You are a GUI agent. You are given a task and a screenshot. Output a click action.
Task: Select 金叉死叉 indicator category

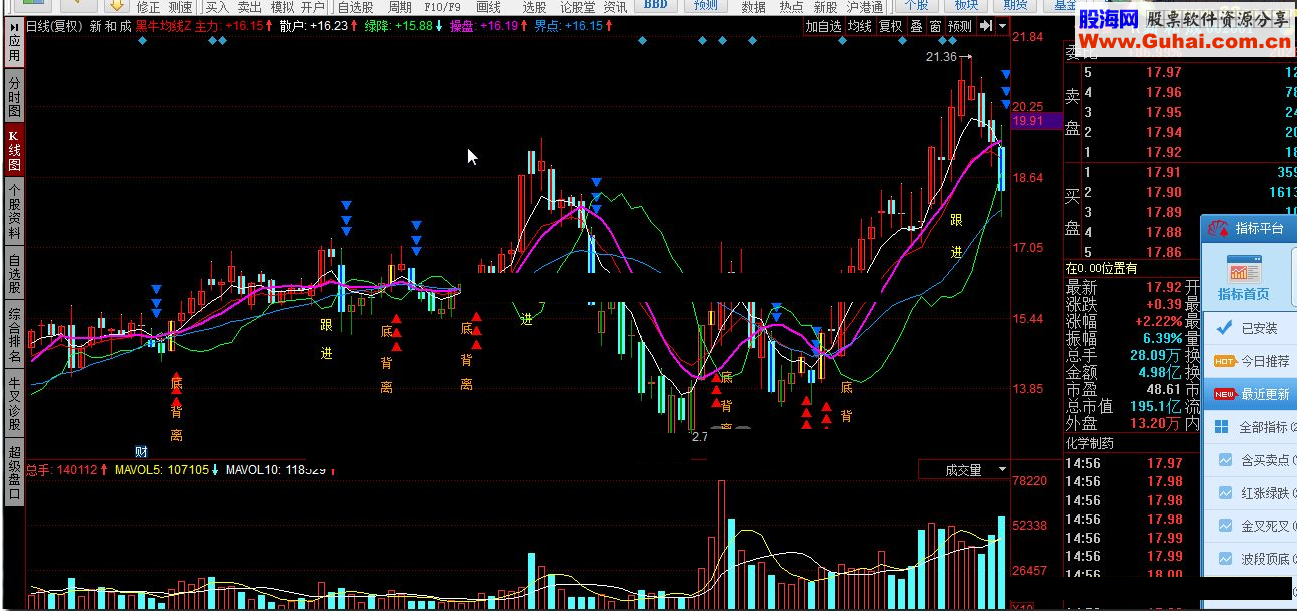click(1250, 526)
